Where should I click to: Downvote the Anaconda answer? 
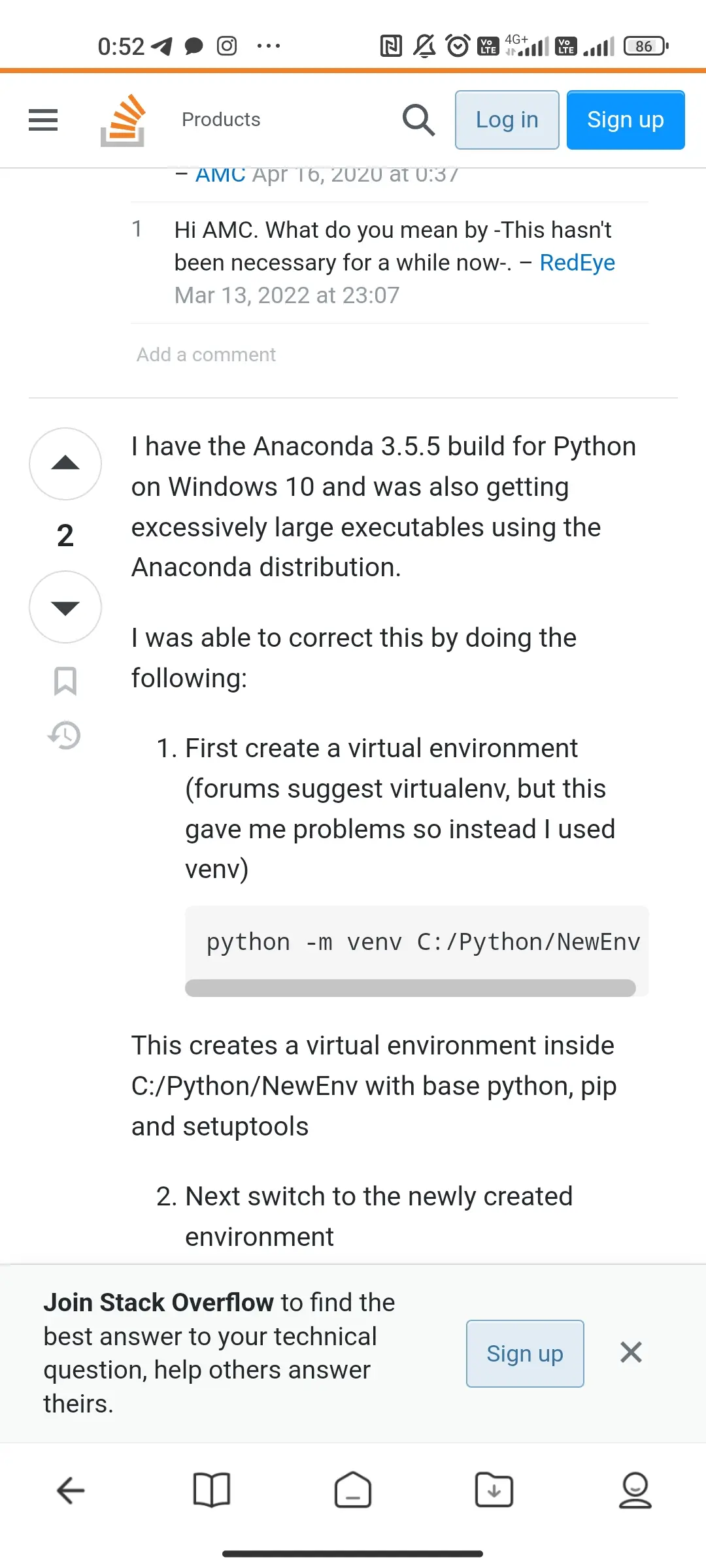[x=65, y=607]
